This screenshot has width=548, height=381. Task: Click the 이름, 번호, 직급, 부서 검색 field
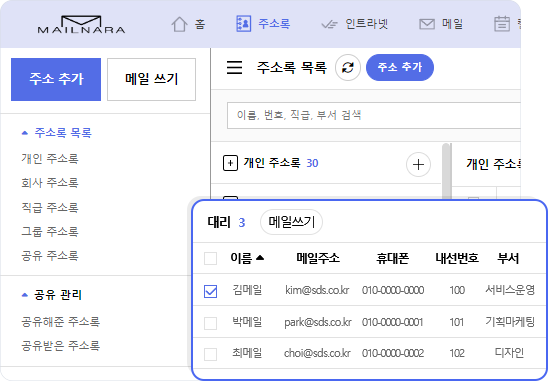374,115
